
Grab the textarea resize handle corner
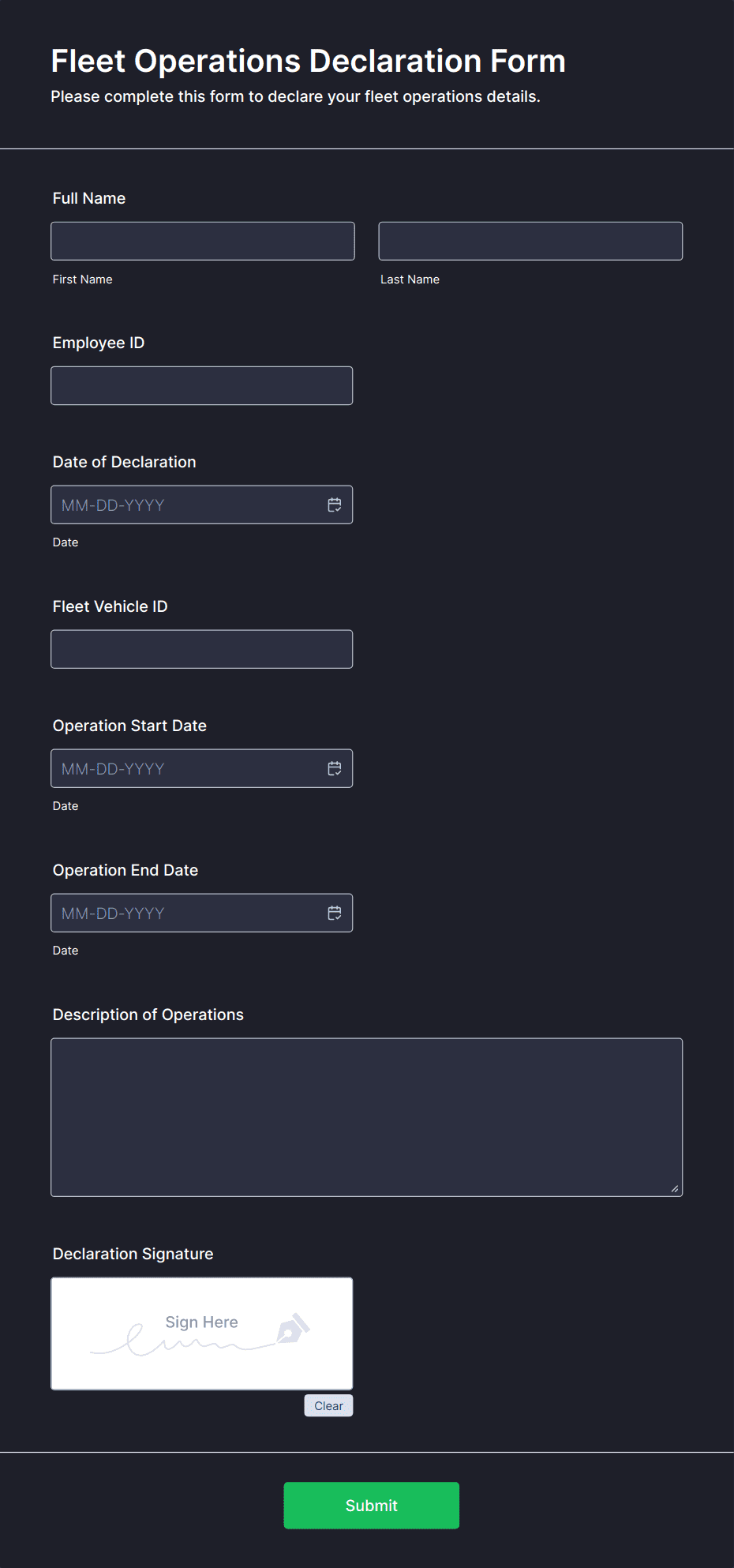675,1188
